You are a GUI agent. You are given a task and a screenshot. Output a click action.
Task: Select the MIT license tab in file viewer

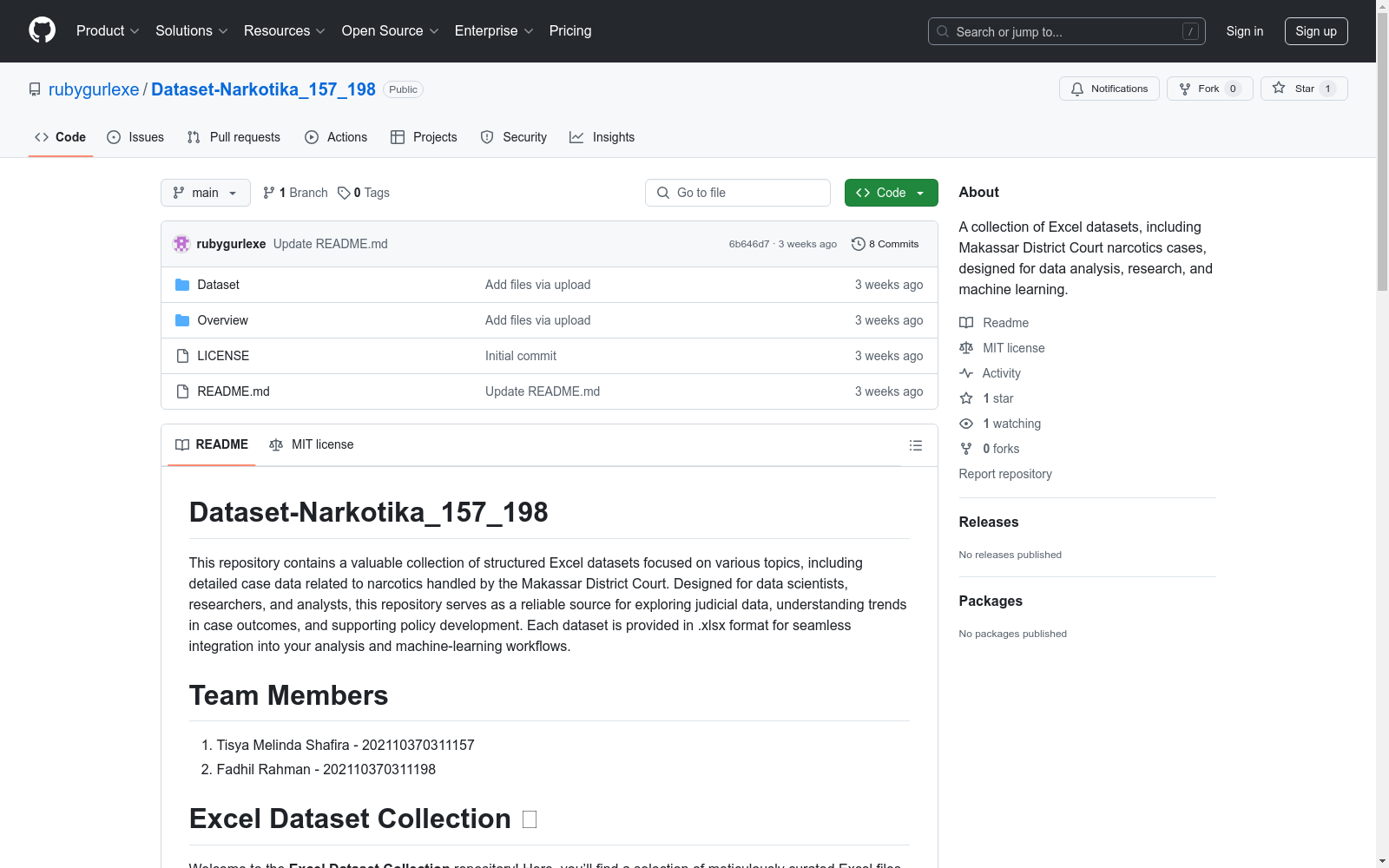(x=312, y=444)
